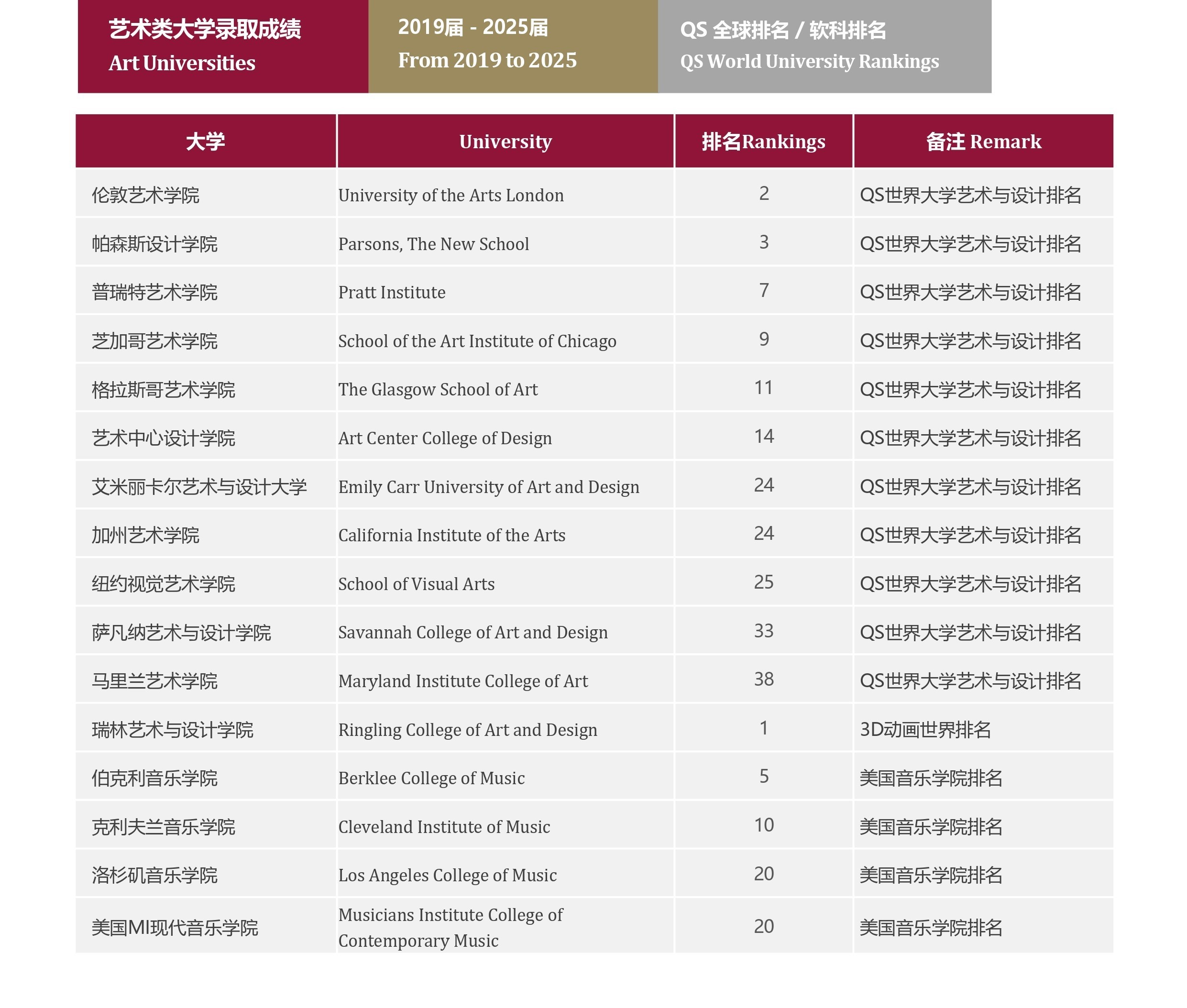Click Savannah College of Art and Design

(x=473, y=633)
